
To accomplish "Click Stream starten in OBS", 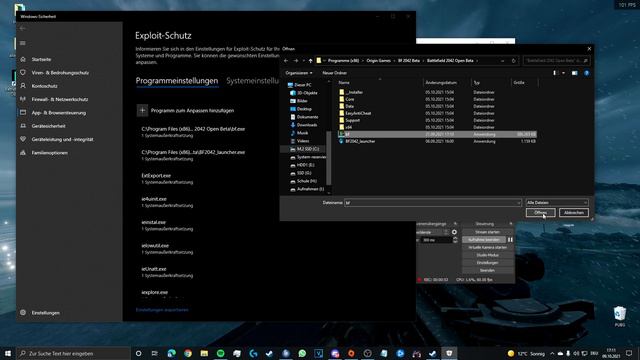I will pyautogui.click(x=487, y=232).
